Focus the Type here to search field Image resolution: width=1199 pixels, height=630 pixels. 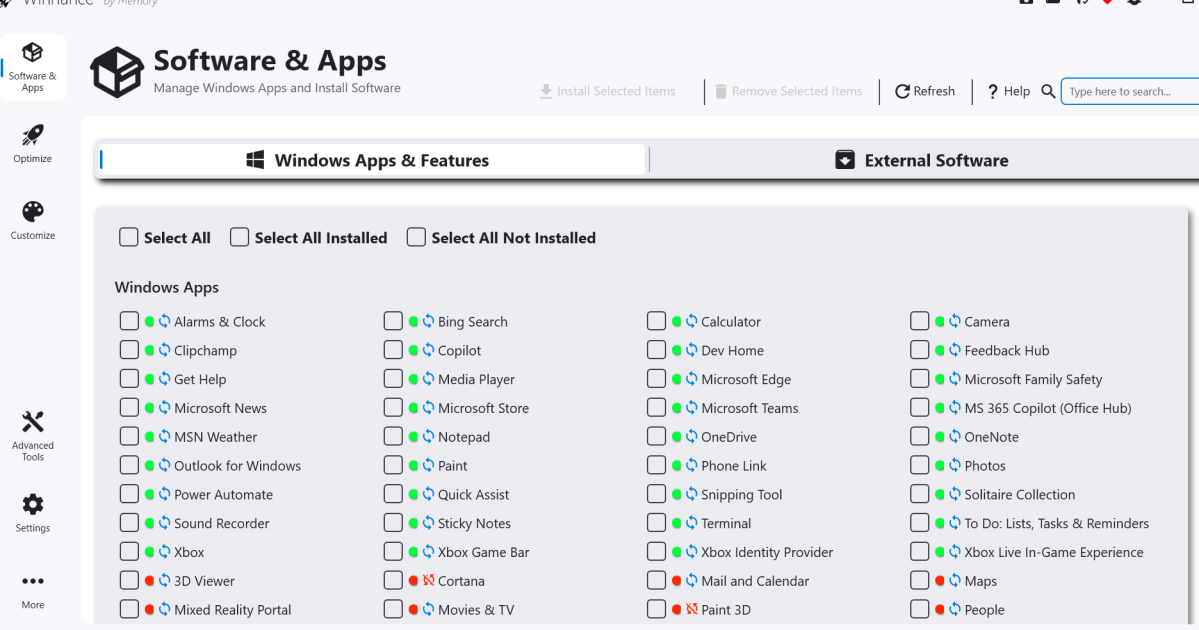(1130, 91)
